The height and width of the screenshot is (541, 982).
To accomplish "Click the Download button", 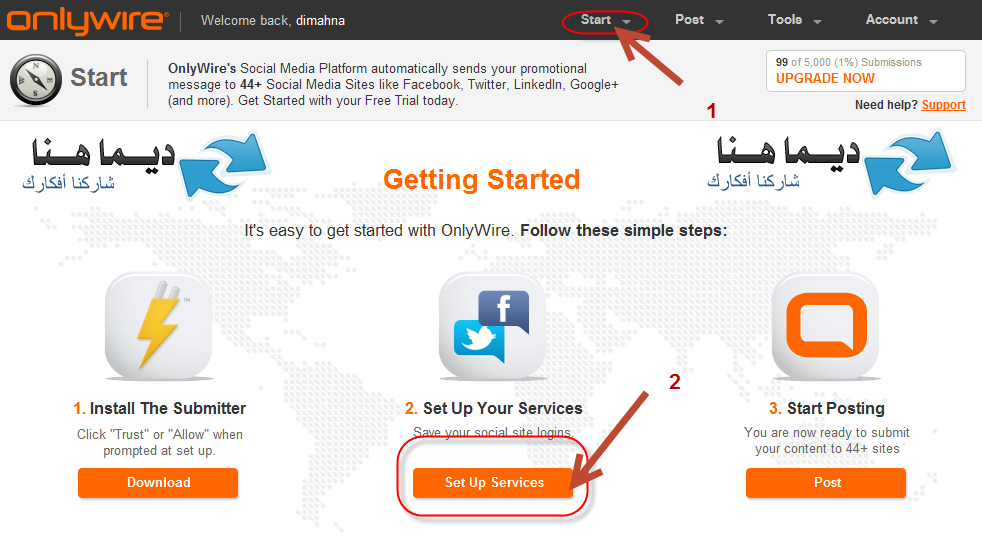I will tap(158, 483).
